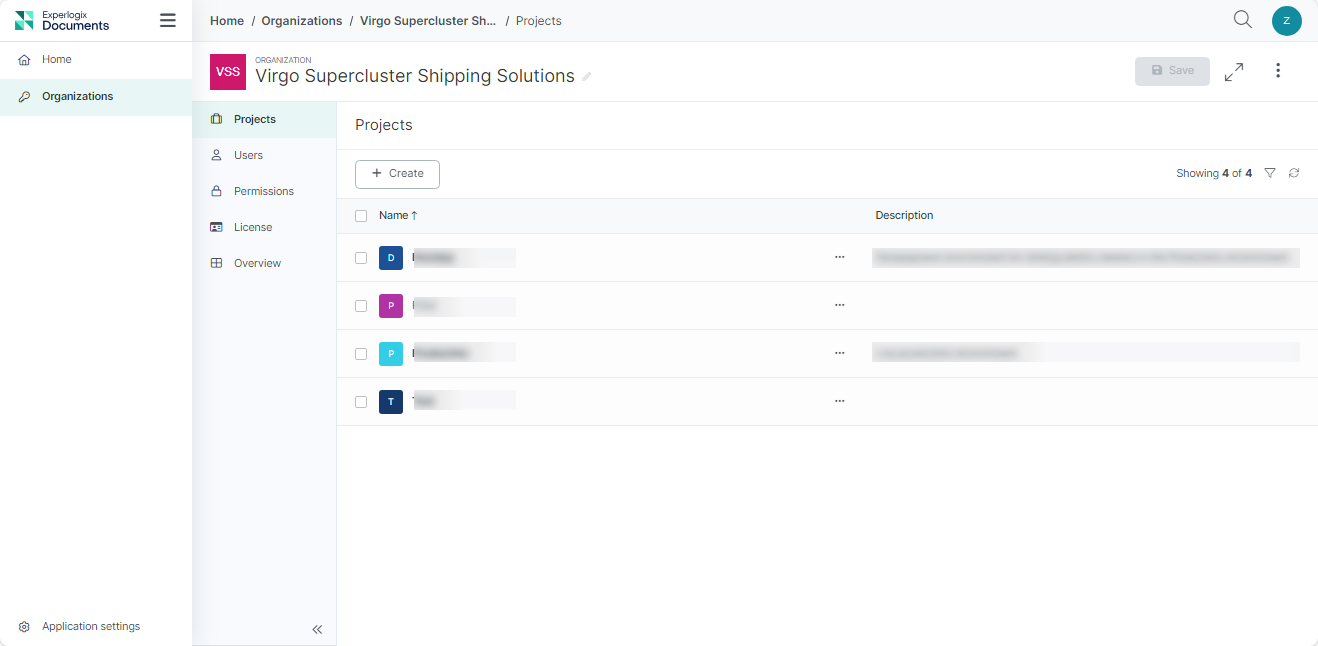Open the search magnifier icon
Viewport: 1318px width, 646px height.
[1243, 20]
